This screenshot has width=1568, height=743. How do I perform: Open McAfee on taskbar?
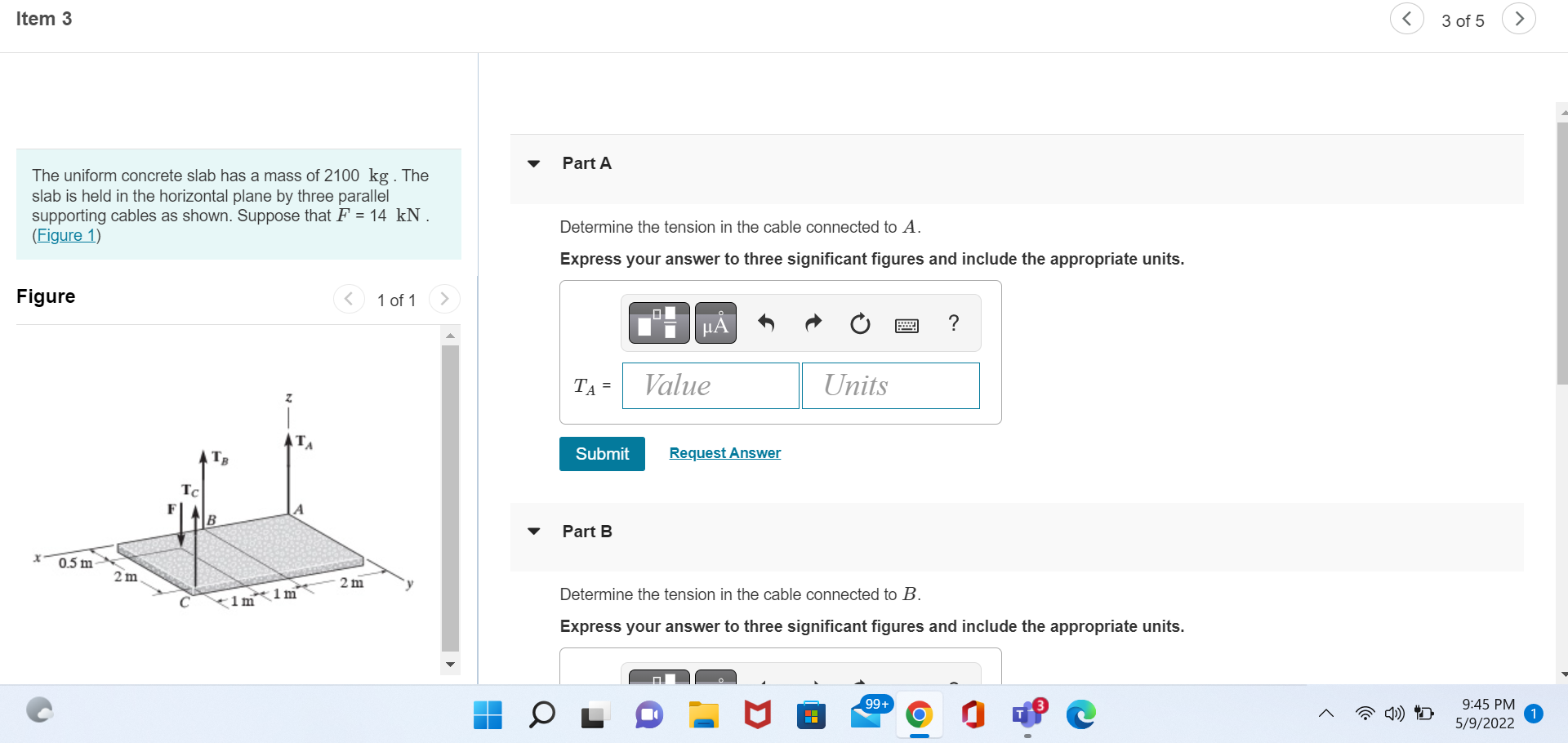click(757, 715)
